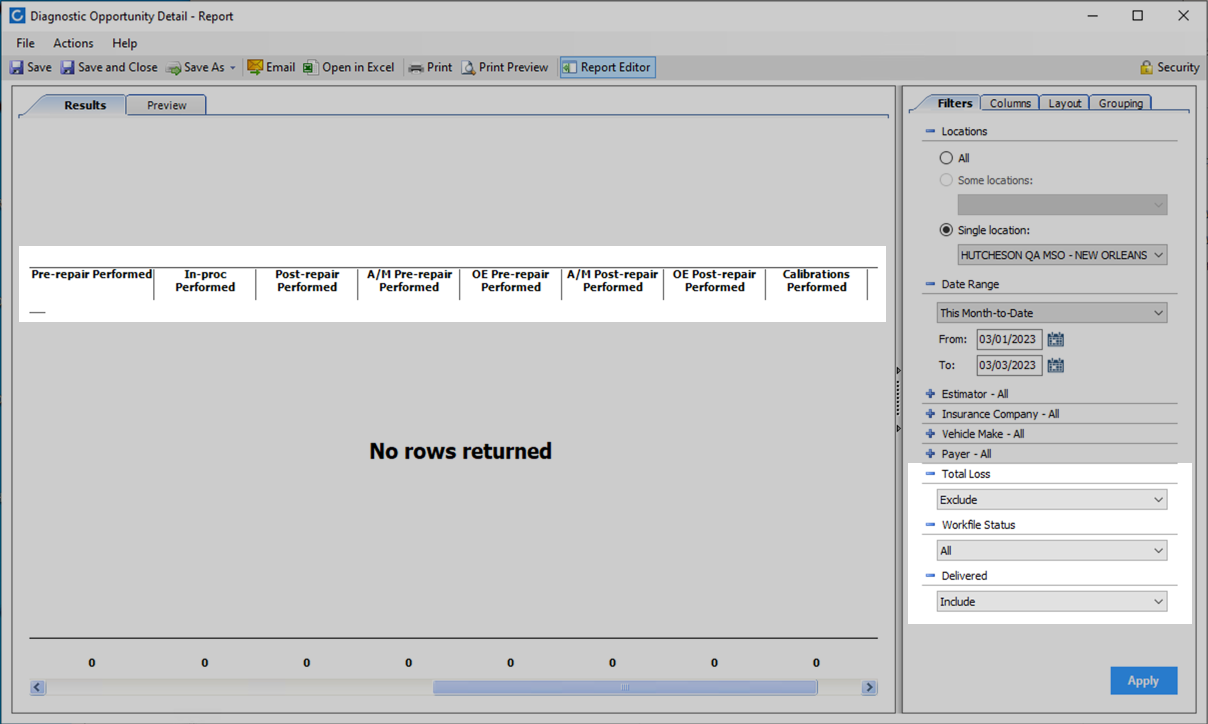Select the Single location radio button
This screenshot has height=724, width=1208.
tap(946, 230)
